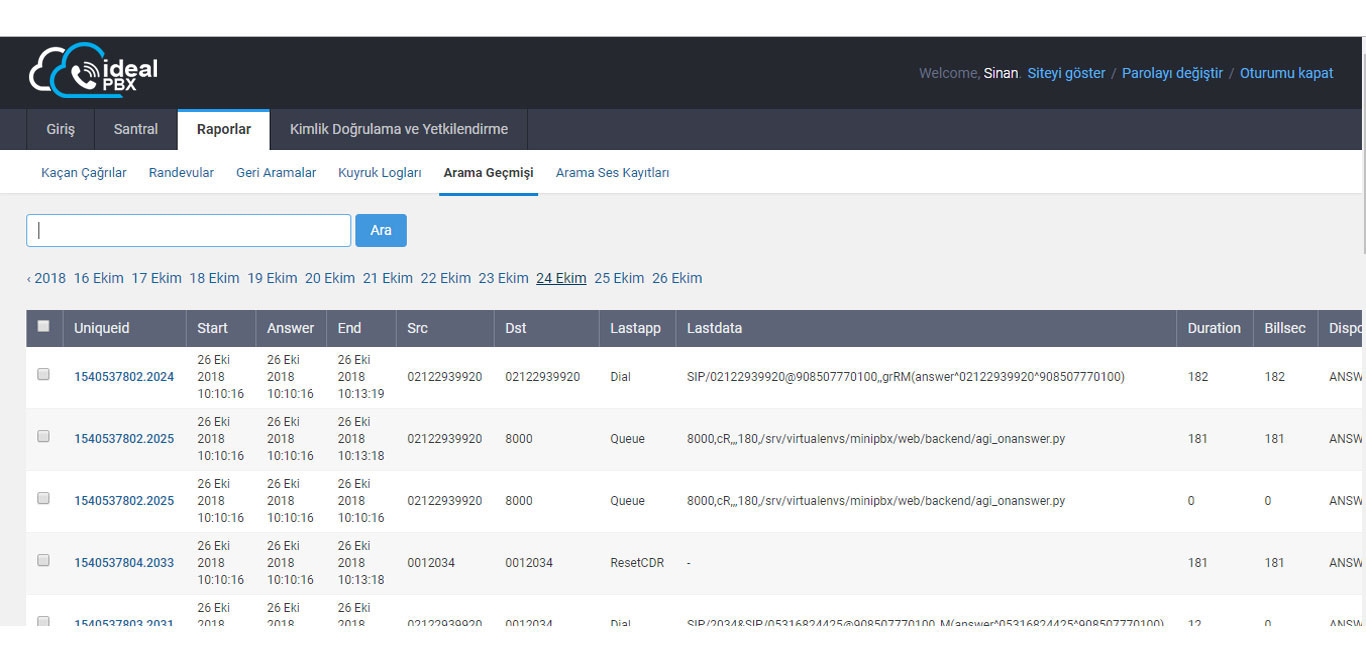
Task: Click the ideal PBX logo
Action: (93, 70)
